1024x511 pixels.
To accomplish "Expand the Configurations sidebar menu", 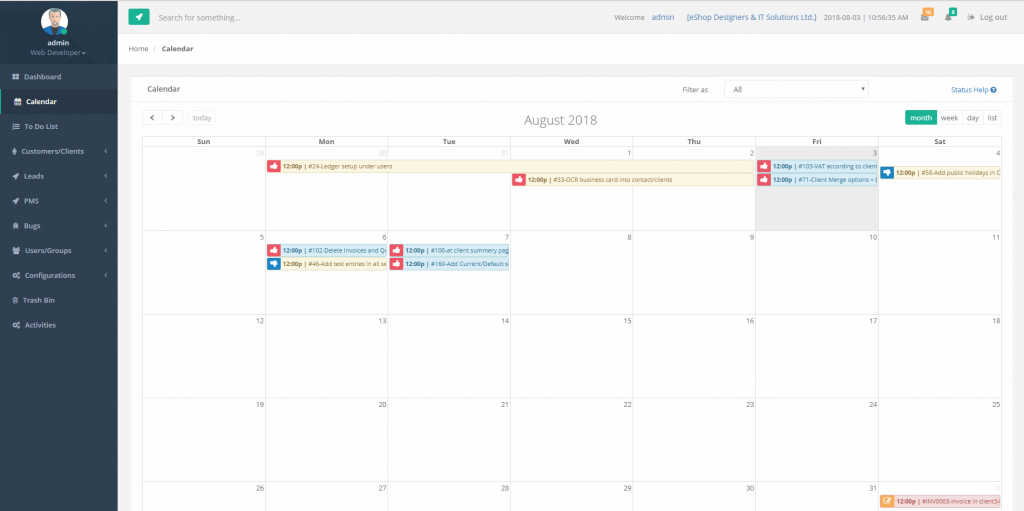I will [x=58, y=275].
